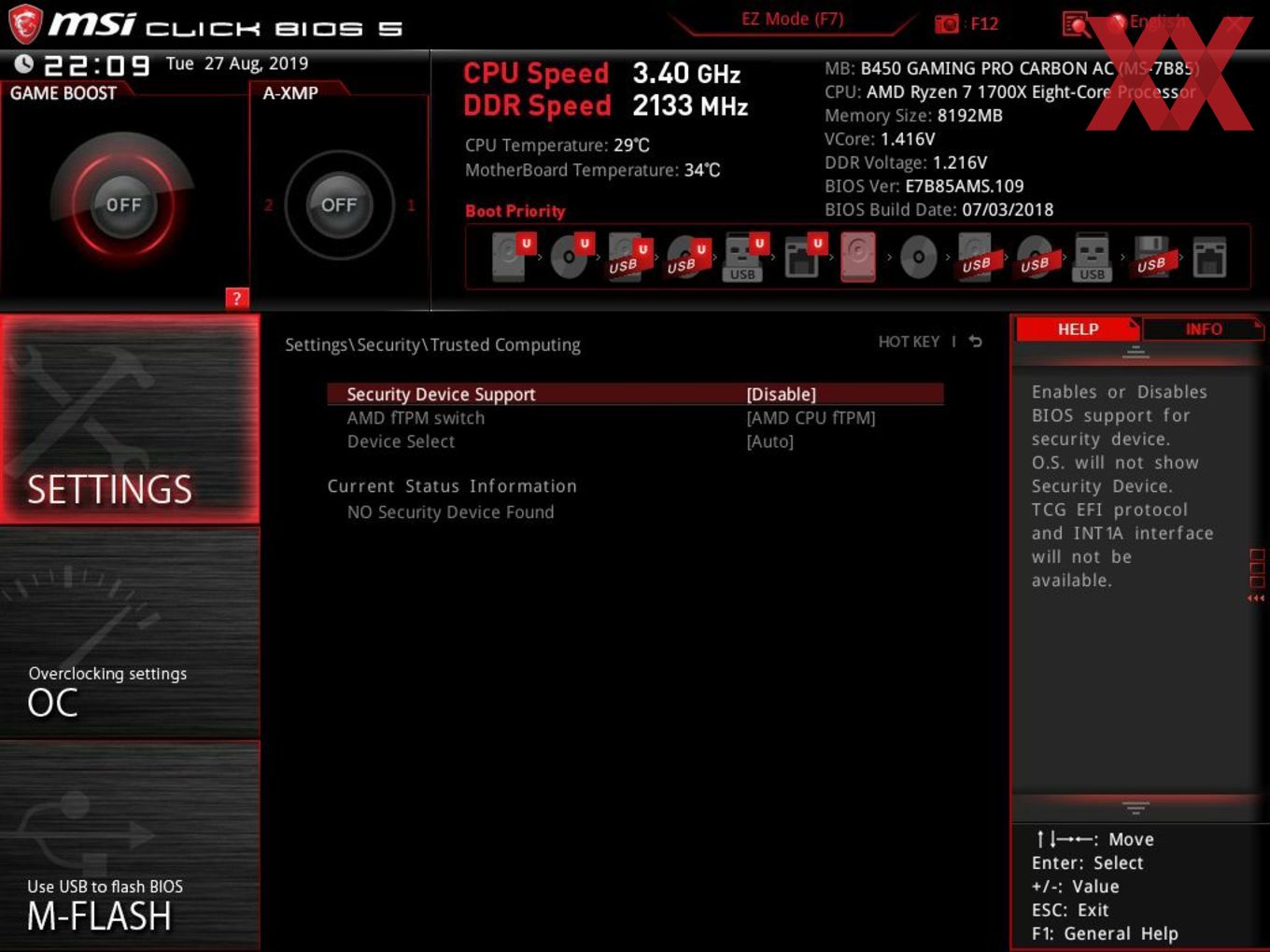Viewport: 1270px width, 952px height.
Task: Click the BIOS Ver E7B85AMS.109 text
Action: 924,186
